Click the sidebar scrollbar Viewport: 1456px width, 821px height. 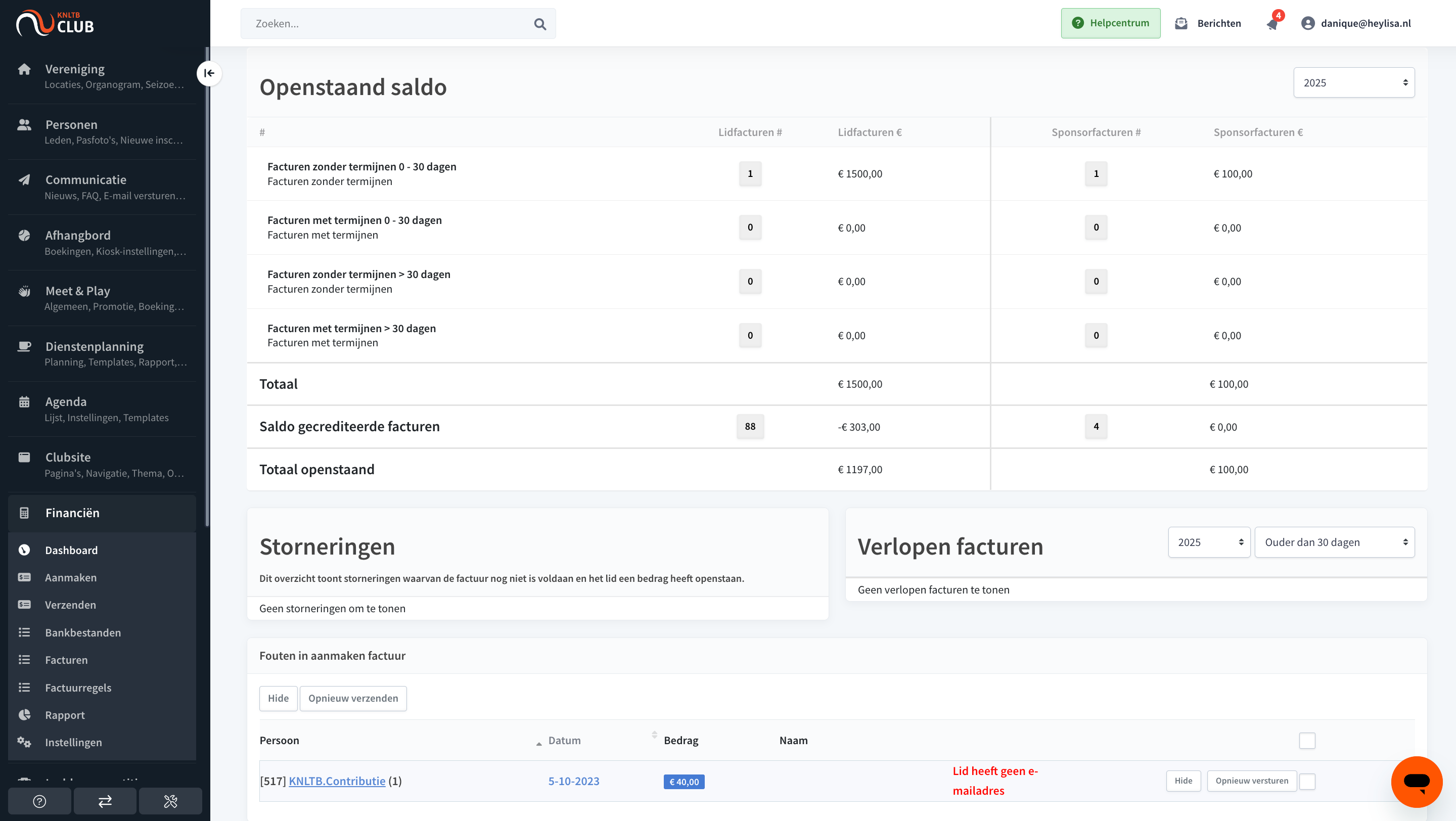click(207, 287)
